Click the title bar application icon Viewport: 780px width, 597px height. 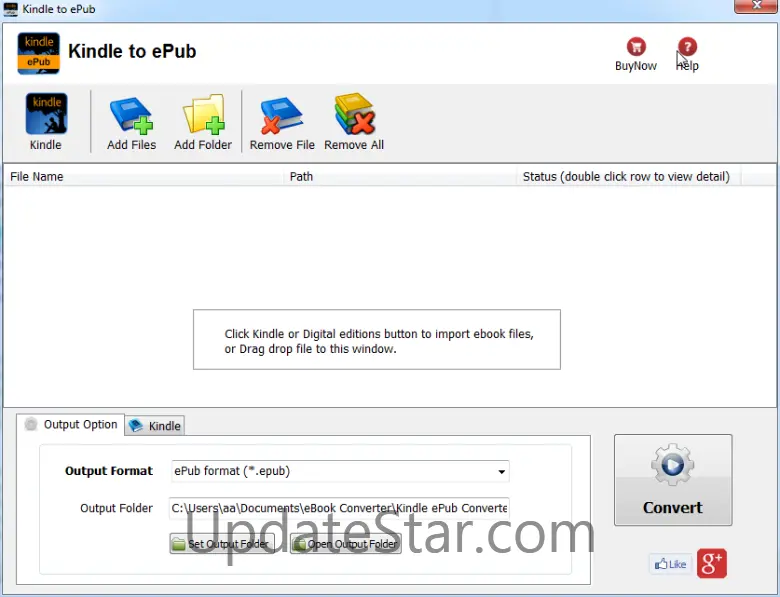[10, 9]
